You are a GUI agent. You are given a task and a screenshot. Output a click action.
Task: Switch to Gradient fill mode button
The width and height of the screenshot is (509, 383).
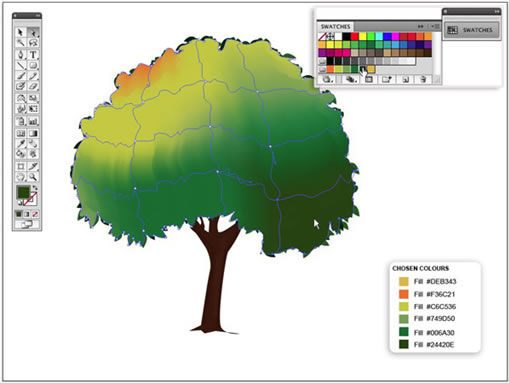coord(27,214)
